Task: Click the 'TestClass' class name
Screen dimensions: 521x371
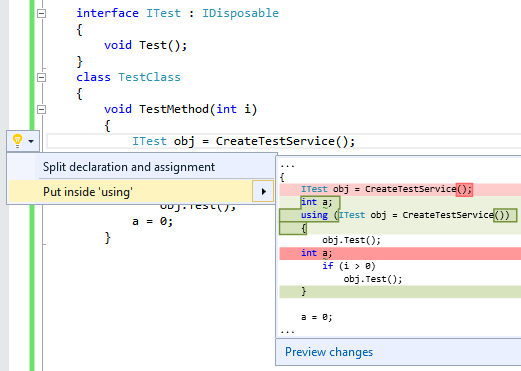Action: [x=149, y=77]
